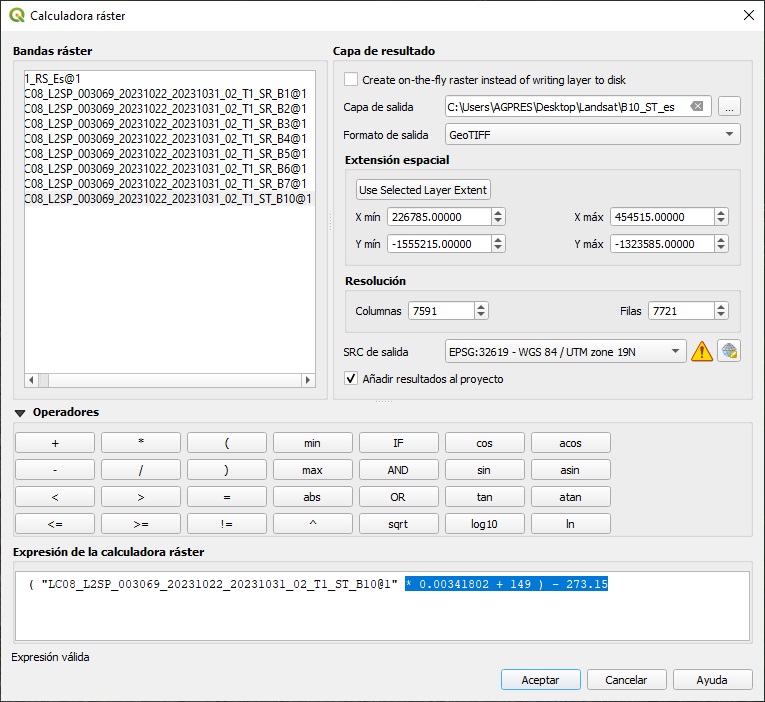Click Use Selected Layer Extent button
This screenshot has height=702, width=765.
tap(423, 190)
